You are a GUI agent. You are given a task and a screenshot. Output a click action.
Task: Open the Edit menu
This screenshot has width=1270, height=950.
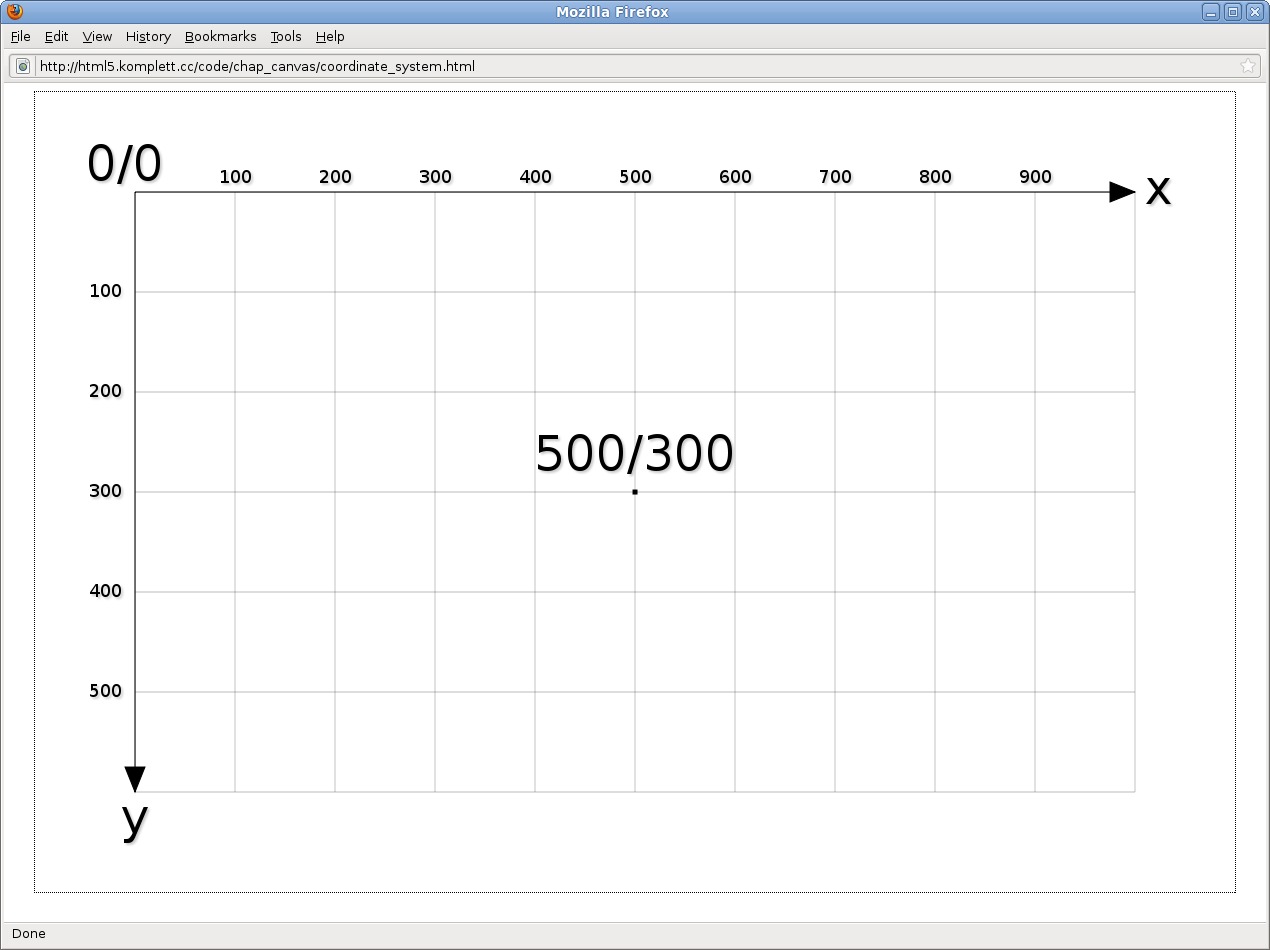56,36
